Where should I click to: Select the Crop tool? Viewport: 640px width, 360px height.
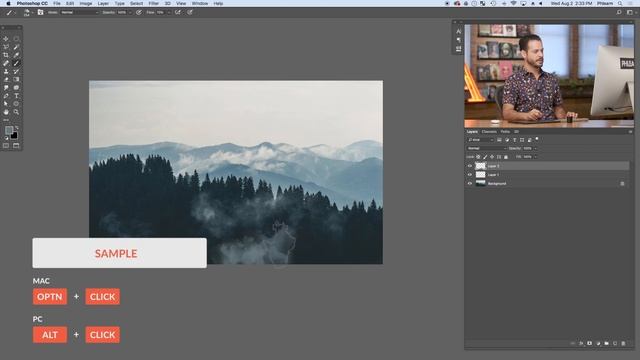pyautogui.click(x=6, y=55)
